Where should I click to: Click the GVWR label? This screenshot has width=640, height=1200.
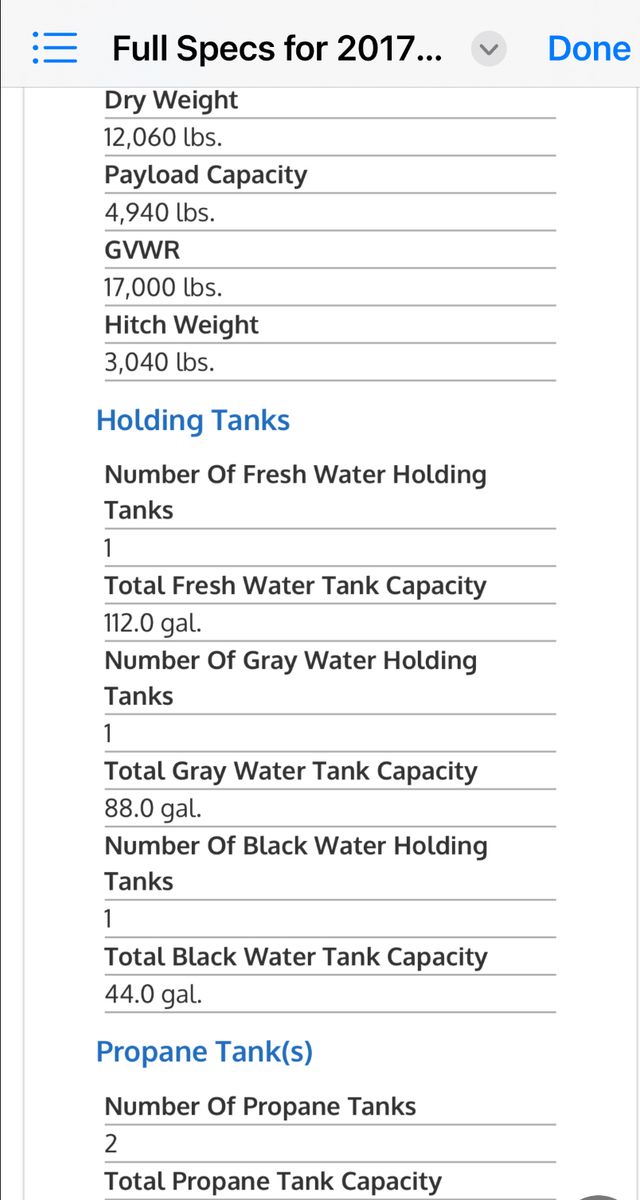[x=143, y=250]
